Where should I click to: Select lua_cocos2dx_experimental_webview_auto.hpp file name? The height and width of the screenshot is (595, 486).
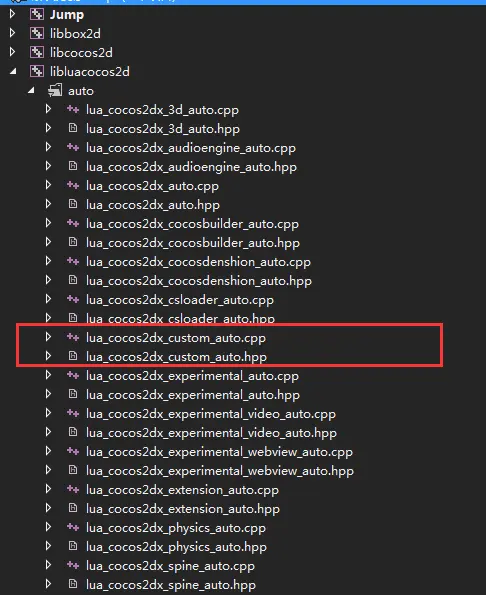[x=220, y=471]
